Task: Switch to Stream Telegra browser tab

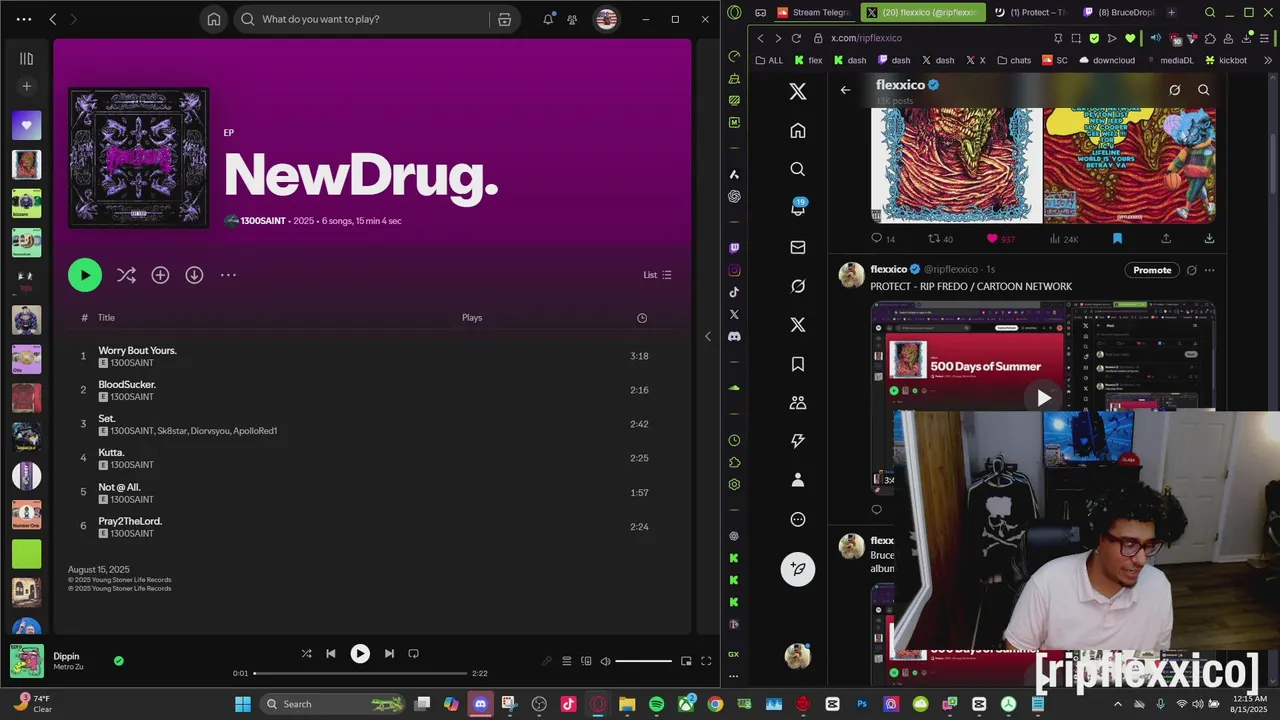Action: tap(813, 12)
